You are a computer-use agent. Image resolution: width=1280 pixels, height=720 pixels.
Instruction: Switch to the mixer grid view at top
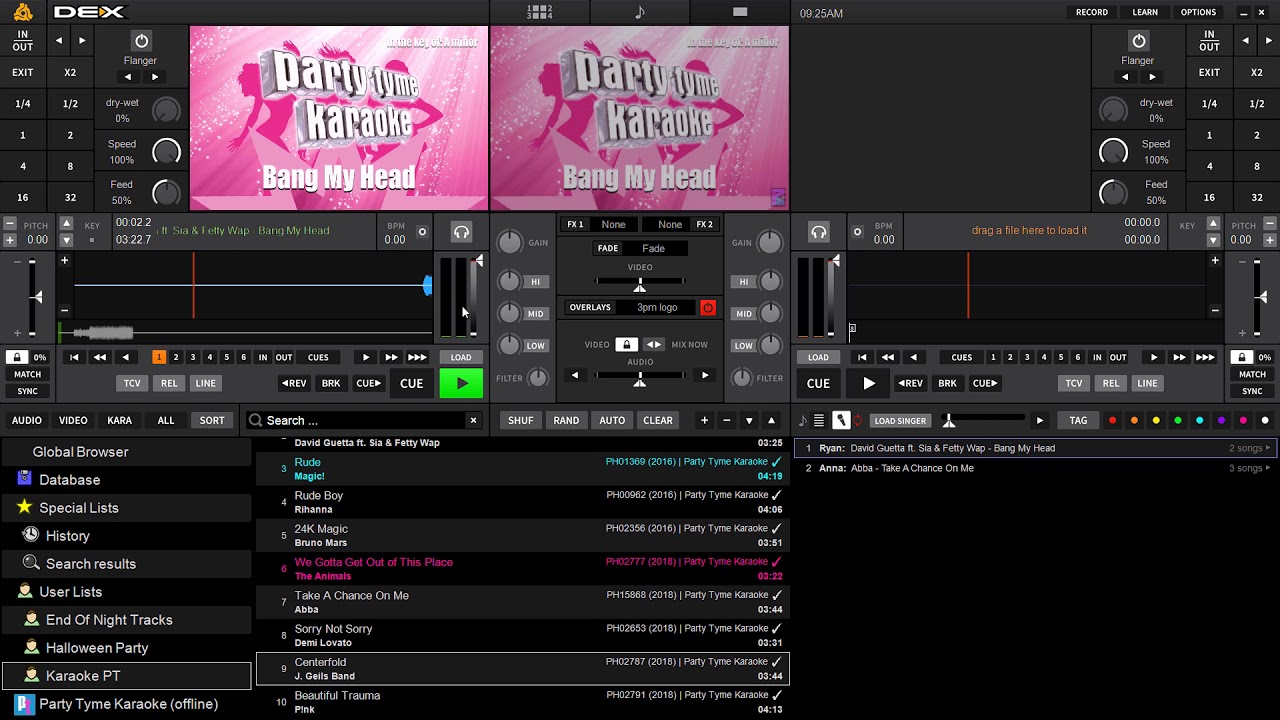pyautogui.click(x=540, y=12)
